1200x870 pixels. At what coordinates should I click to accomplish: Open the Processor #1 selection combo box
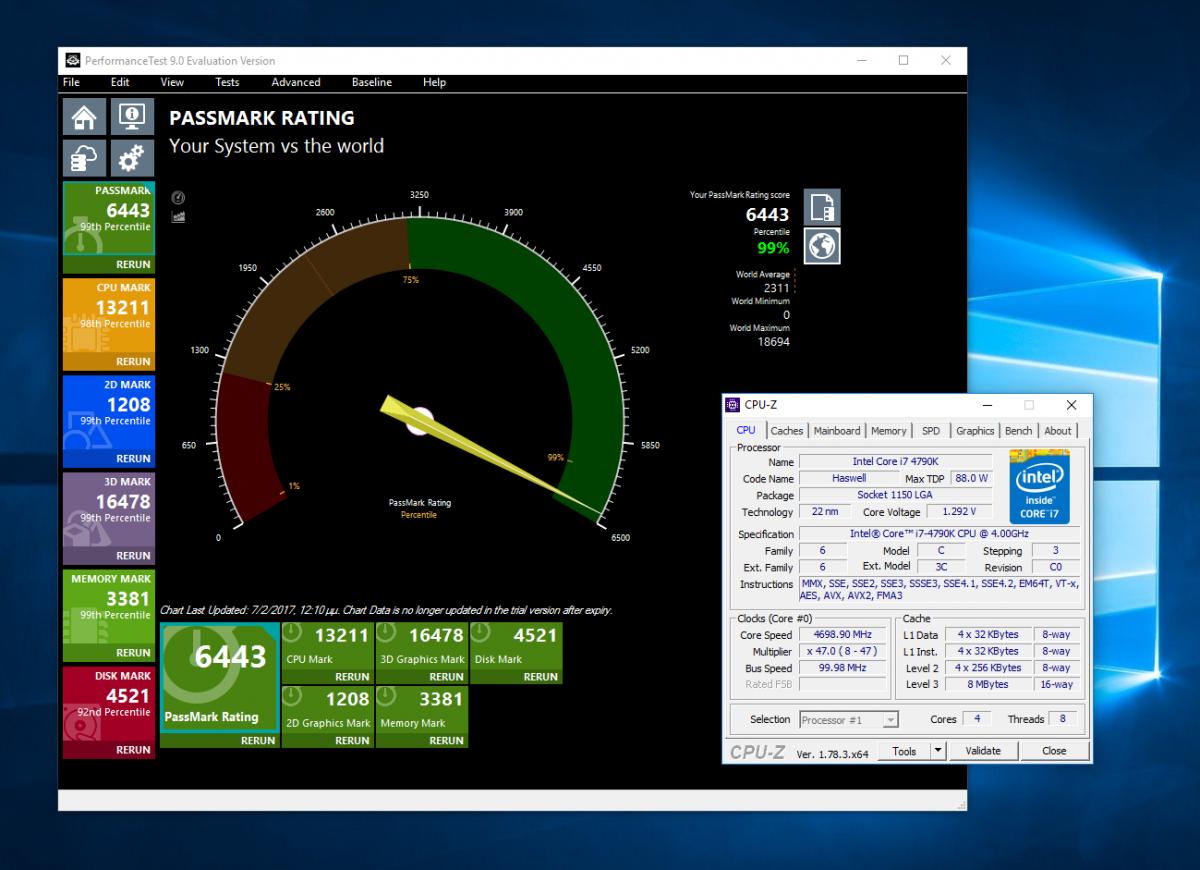click(x=848, y=719)
